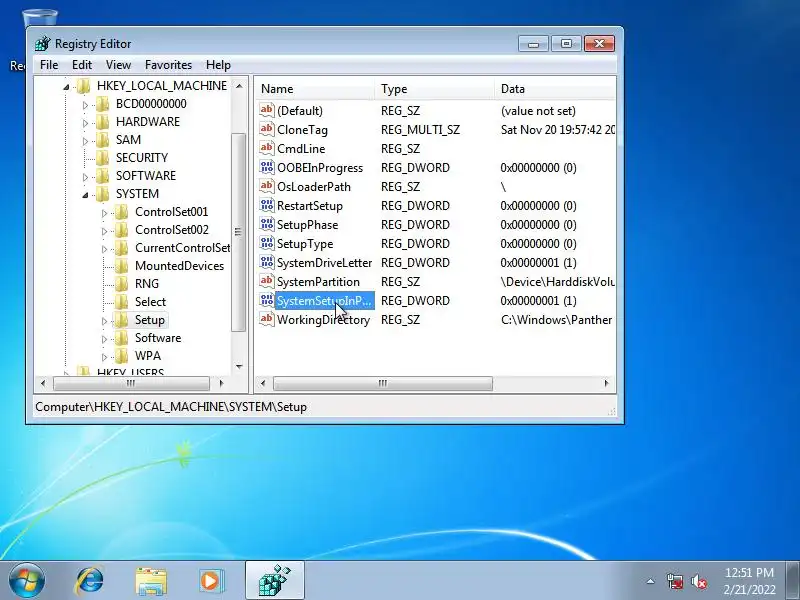Click the values pane horizontal scroll-right arrow
Image resolution: width=800 pixels, height=600 pixels.
[x=607, y=383]
